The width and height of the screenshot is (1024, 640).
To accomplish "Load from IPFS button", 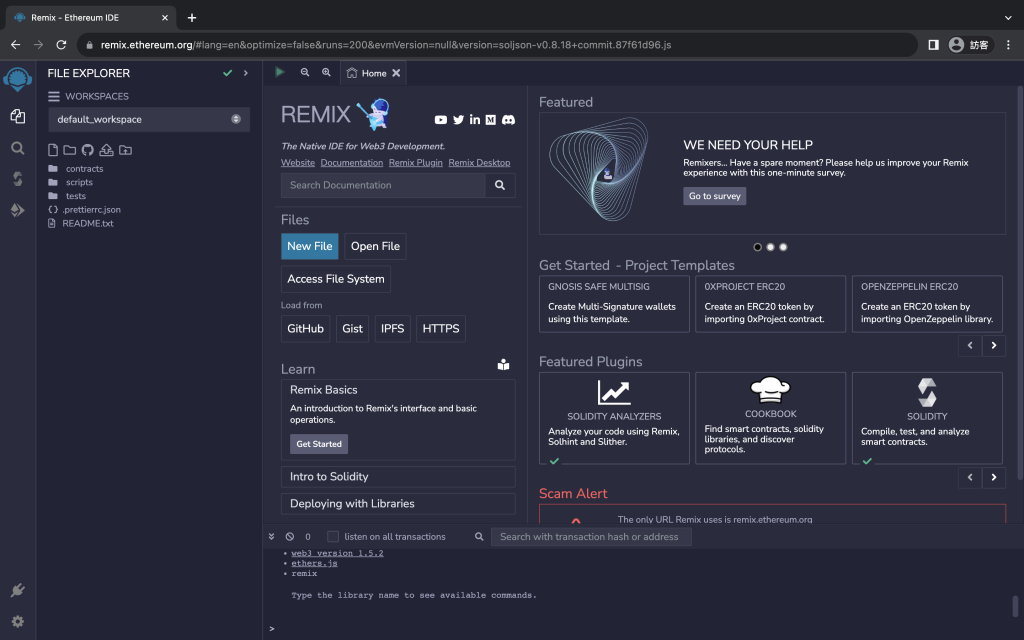I will coord(392,328).
